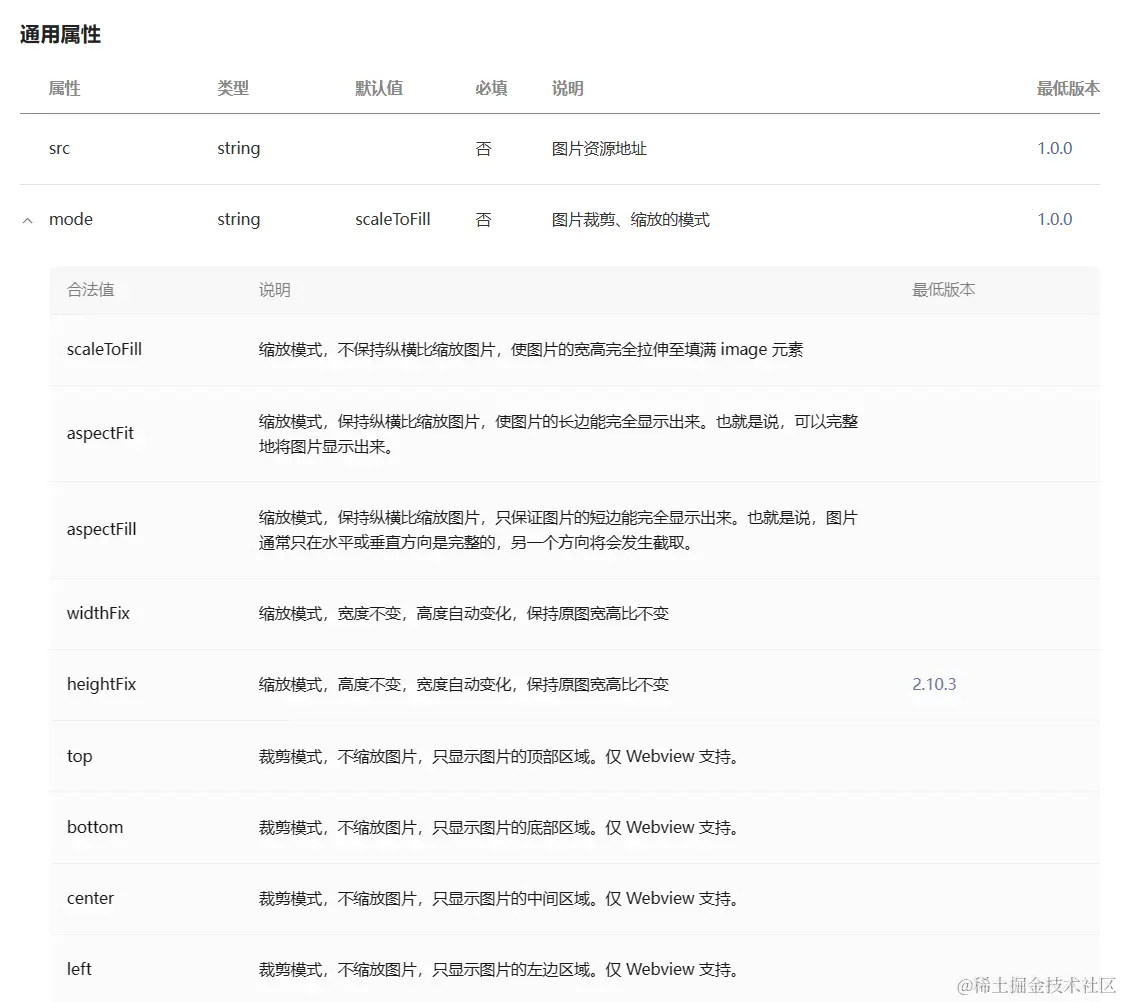Select the 'mode' attribute name
1123x1002 pixels.
click(71, 219)
